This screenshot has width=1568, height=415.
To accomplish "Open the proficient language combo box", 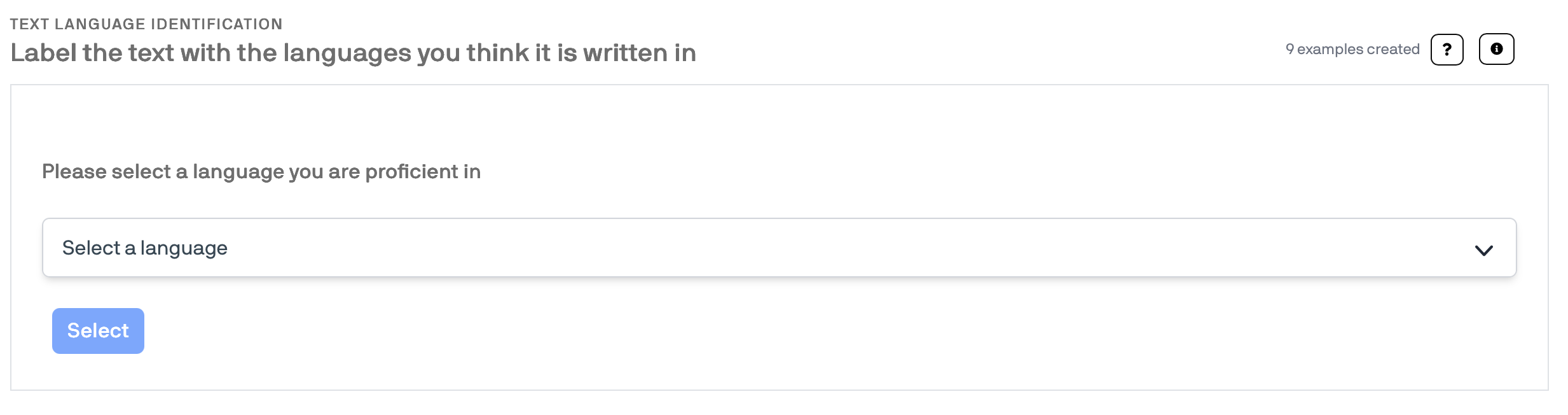I will point(779,248).
